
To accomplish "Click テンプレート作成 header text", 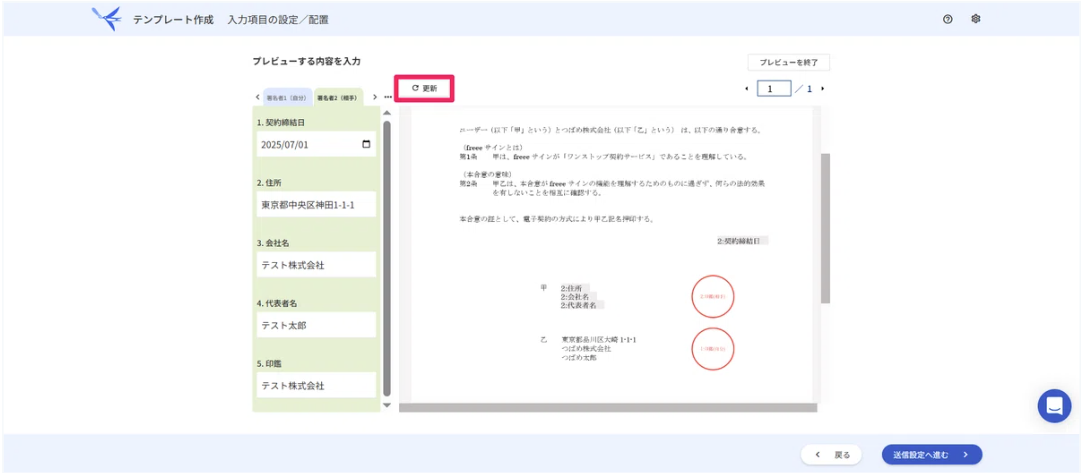I will point(174,19).
